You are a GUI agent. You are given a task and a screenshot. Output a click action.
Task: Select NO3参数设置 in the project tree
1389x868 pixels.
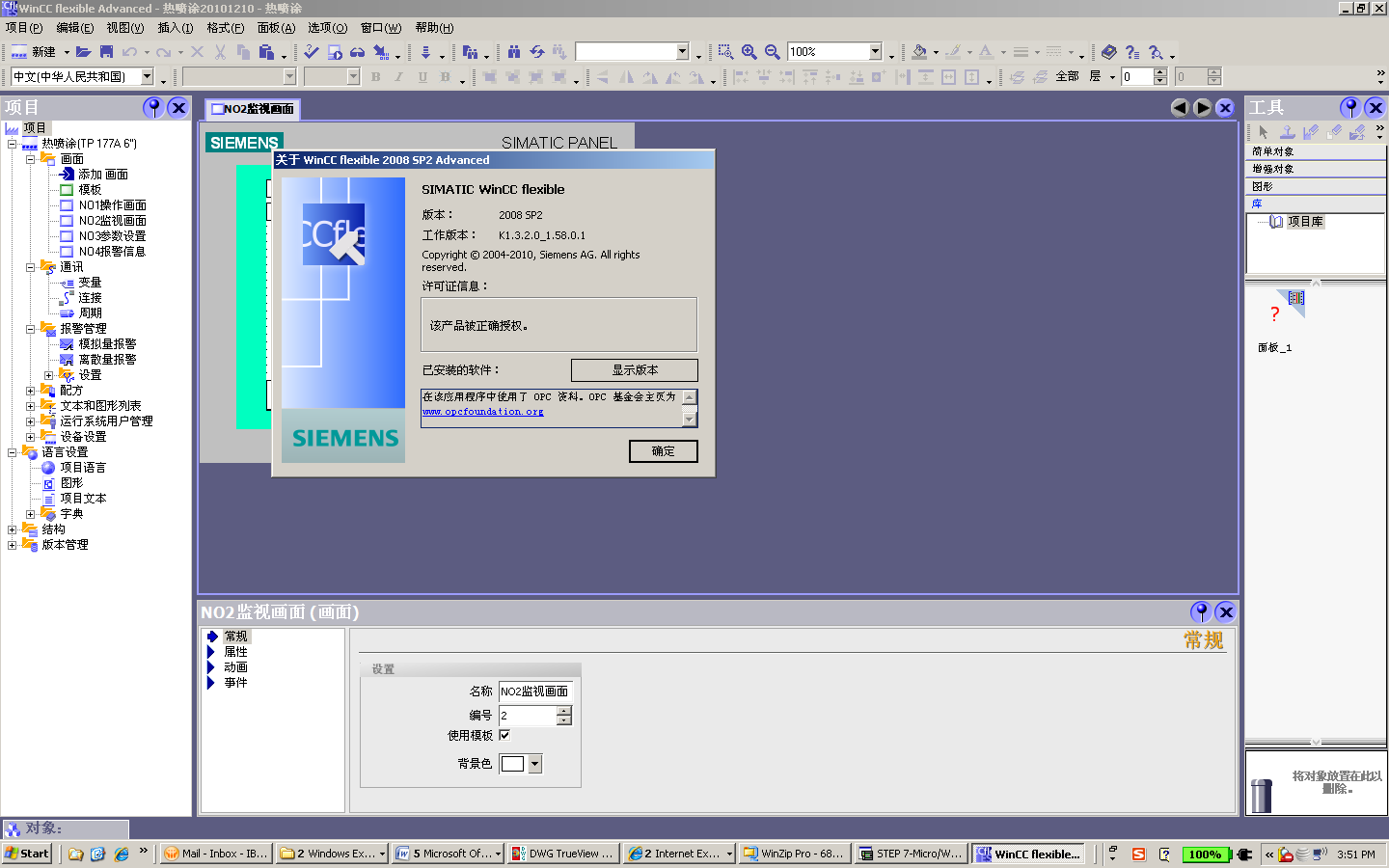[x=113, y=236]
